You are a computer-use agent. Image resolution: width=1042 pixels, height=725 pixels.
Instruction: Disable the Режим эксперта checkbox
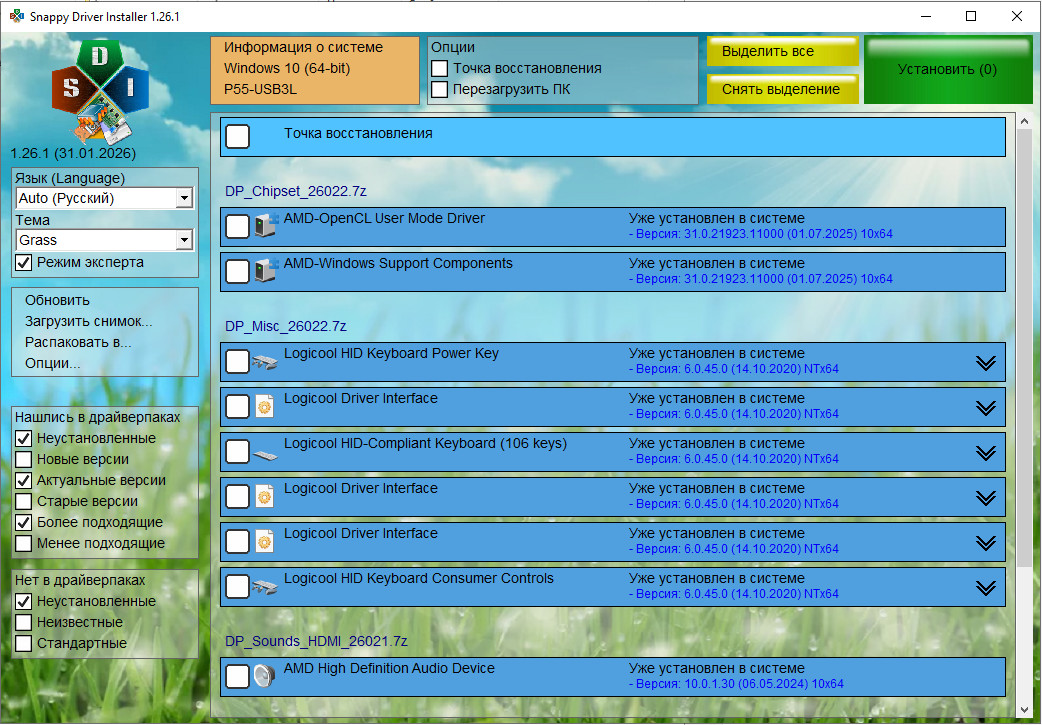point(24,262)
